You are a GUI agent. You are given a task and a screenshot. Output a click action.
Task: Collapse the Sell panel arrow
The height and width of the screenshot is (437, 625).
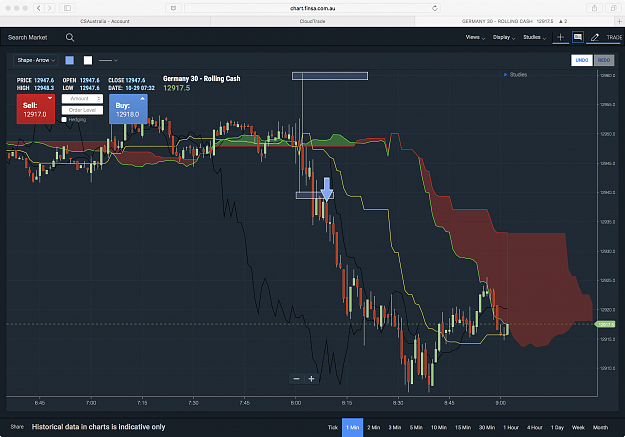(x=50, y=98)
